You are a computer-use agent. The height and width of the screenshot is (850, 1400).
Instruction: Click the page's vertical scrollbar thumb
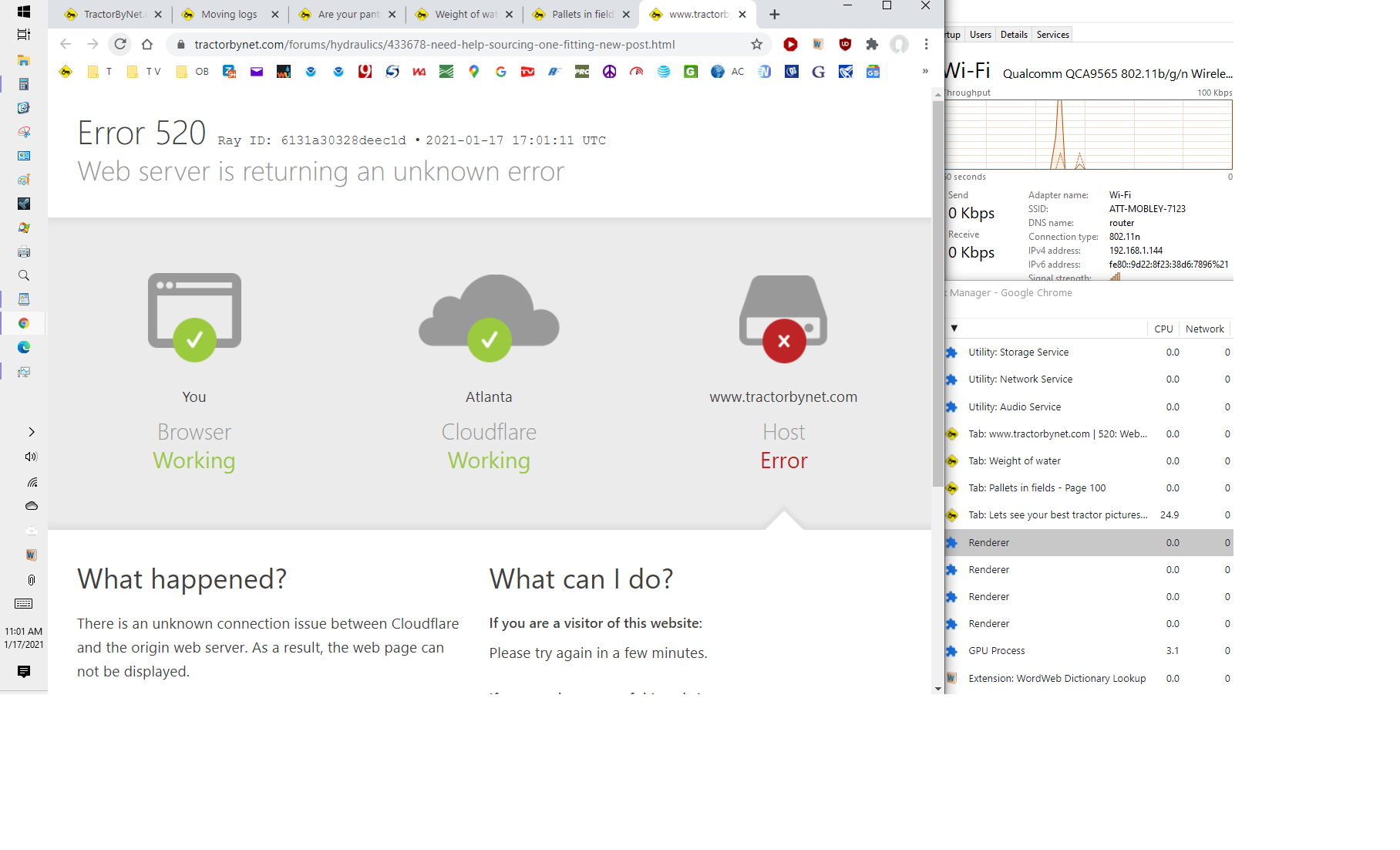click(937, 293)
